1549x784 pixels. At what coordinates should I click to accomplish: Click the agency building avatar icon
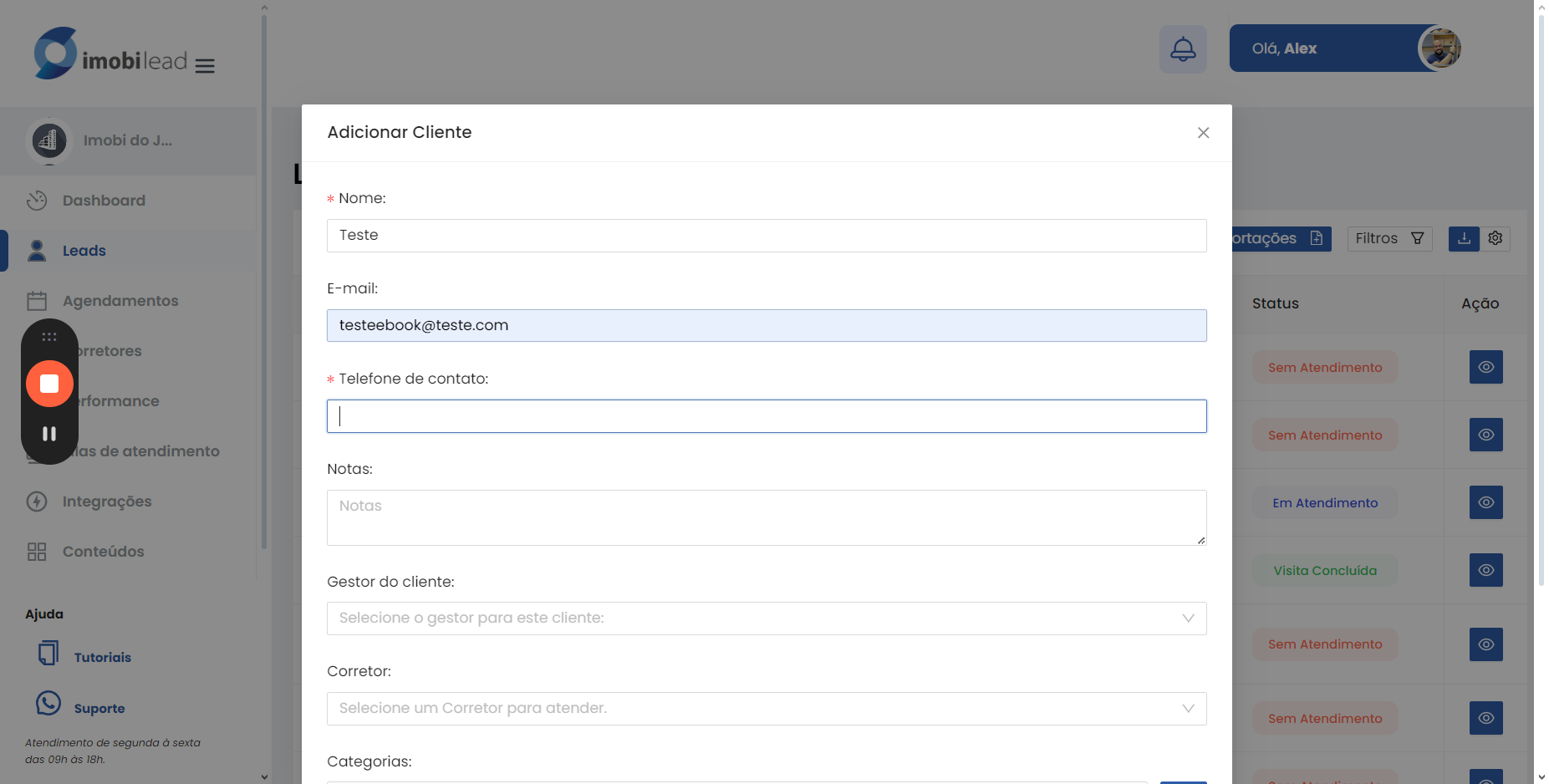(x=49, y=140)
